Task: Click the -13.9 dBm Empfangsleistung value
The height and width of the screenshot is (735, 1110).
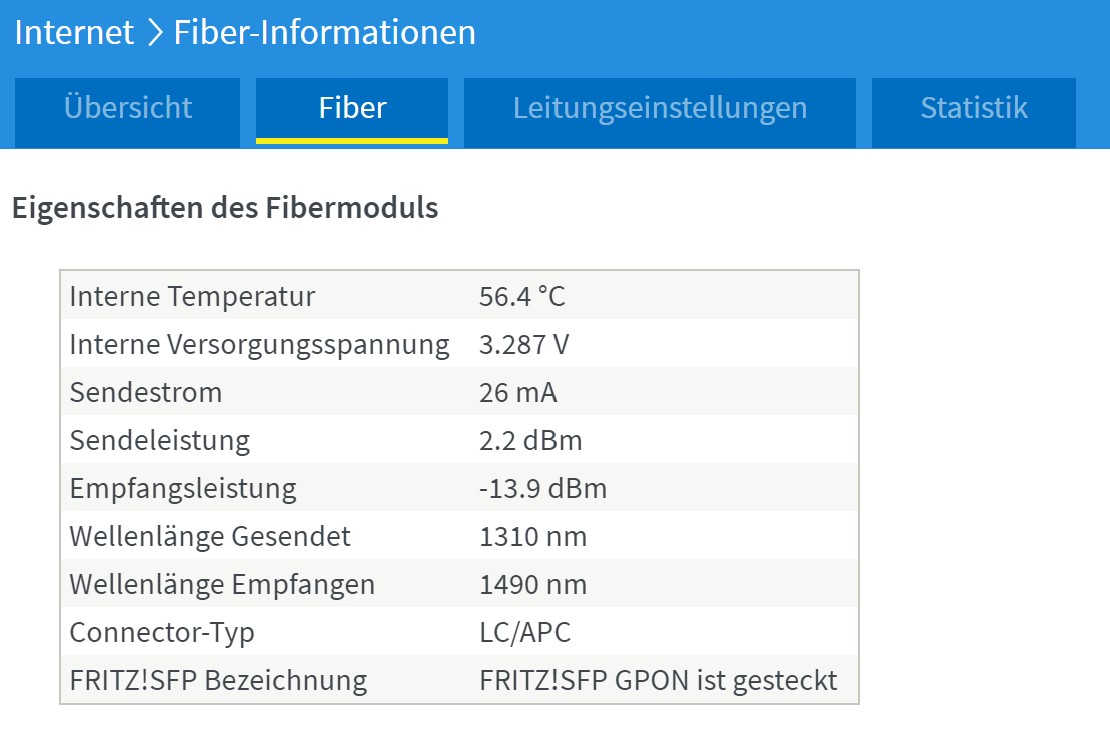Action: [543, 489]
